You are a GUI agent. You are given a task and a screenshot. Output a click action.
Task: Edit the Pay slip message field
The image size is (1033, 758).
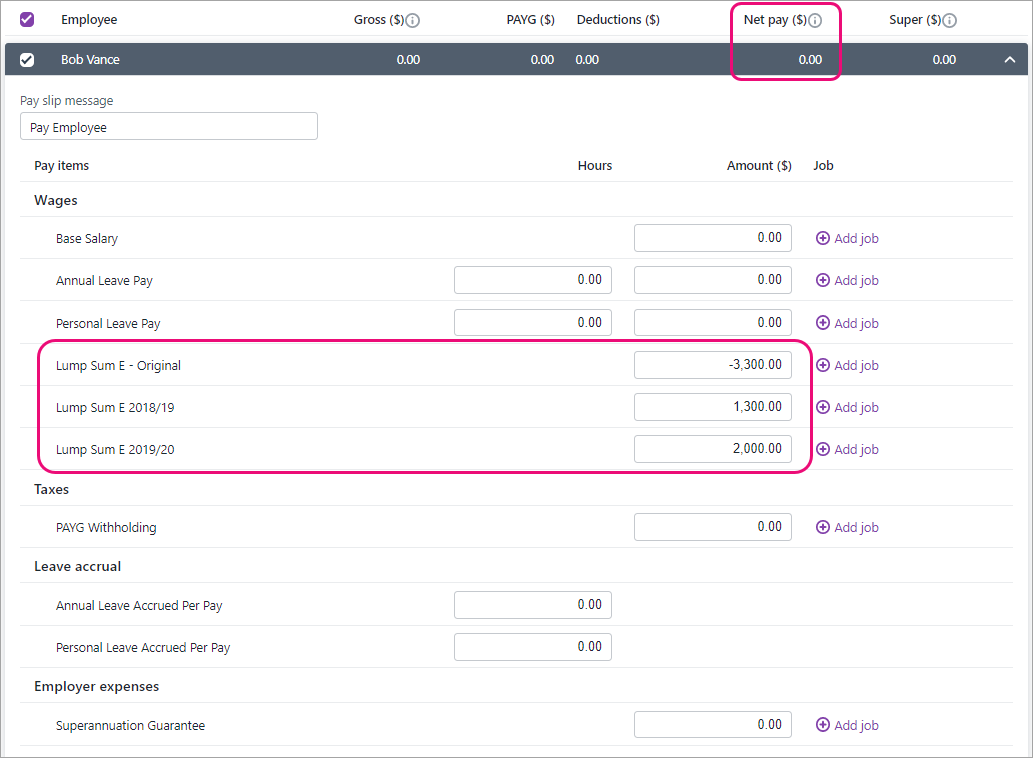point(169,127)
